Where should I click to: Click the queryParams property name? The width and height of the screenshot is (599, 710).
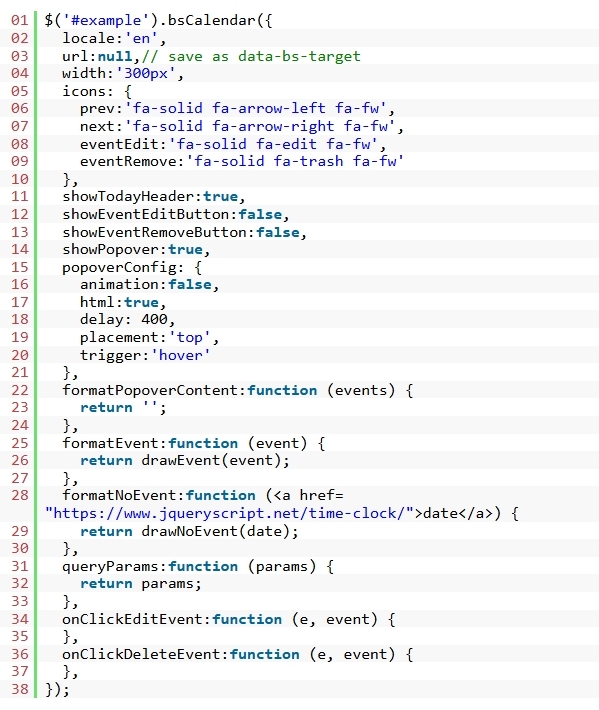click(x=110, y=566)
